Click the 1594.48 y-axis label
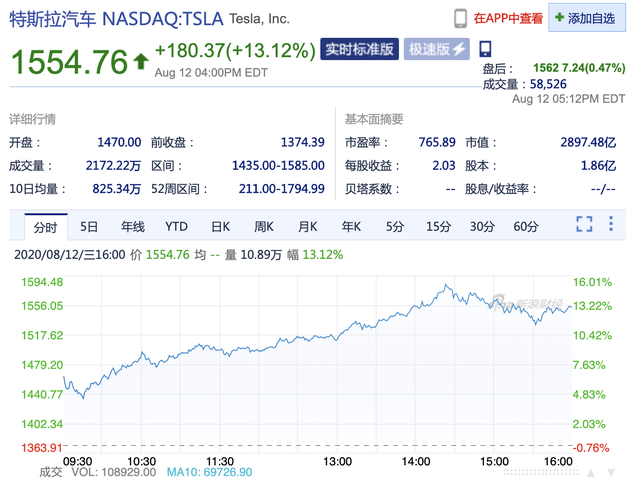The image size is (630, 477). click(42, 282)
